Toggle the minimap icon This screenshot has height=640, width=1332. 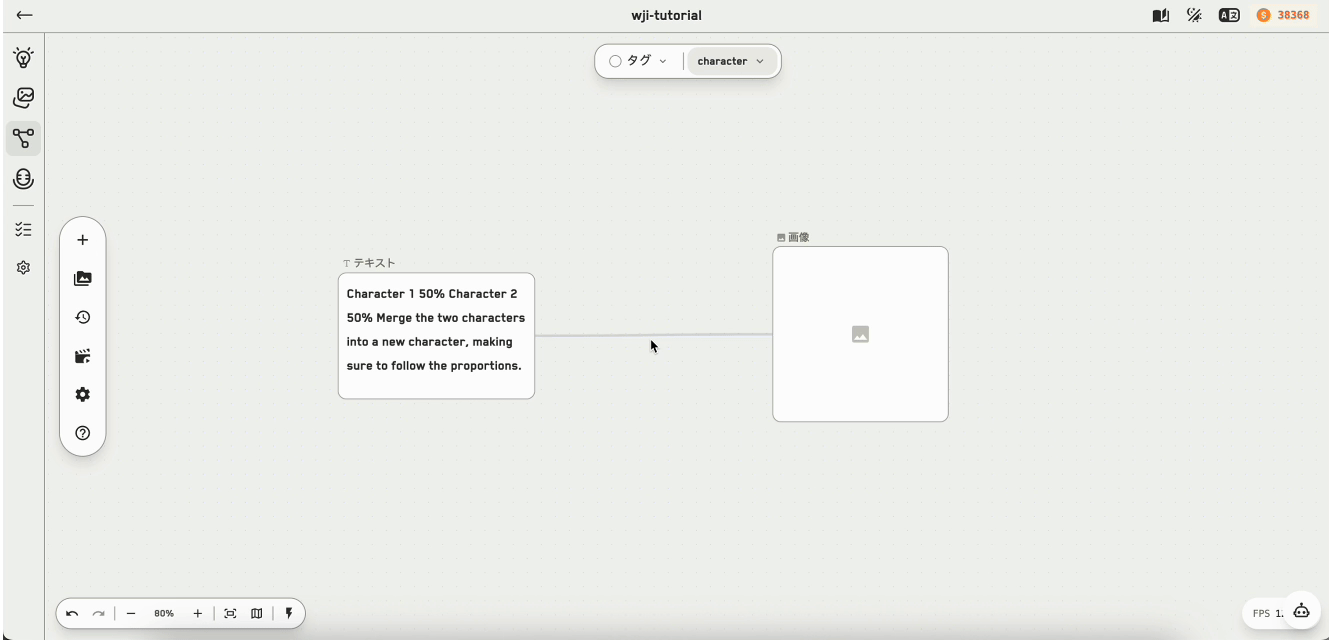(257, 614)
